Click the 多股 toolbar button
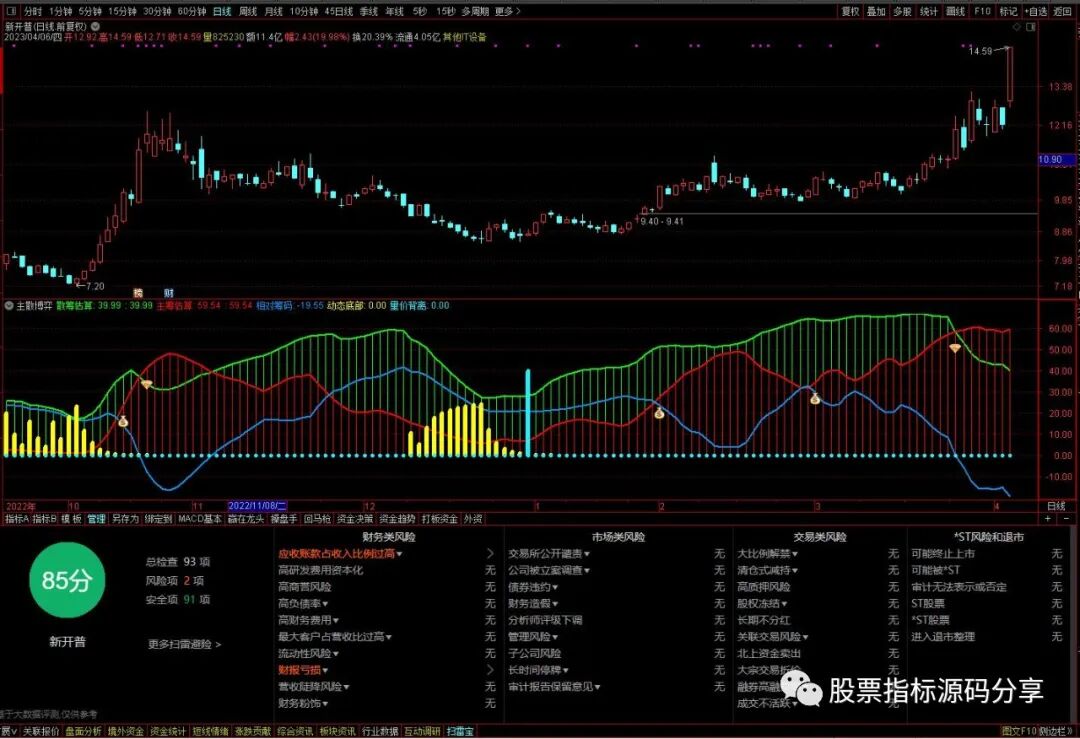The width and height of the screenshot is (1080, 739). [902, 12]
